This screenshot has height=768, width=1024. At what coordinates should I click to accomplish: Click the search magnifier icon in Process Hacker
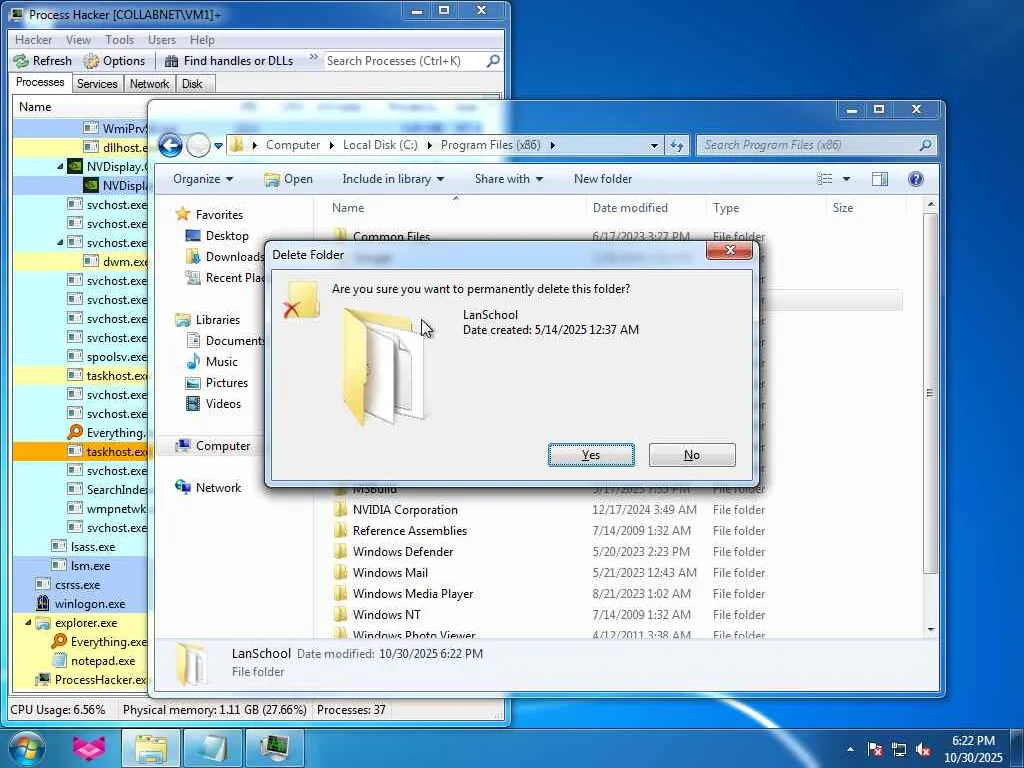(x=494, y=61)
